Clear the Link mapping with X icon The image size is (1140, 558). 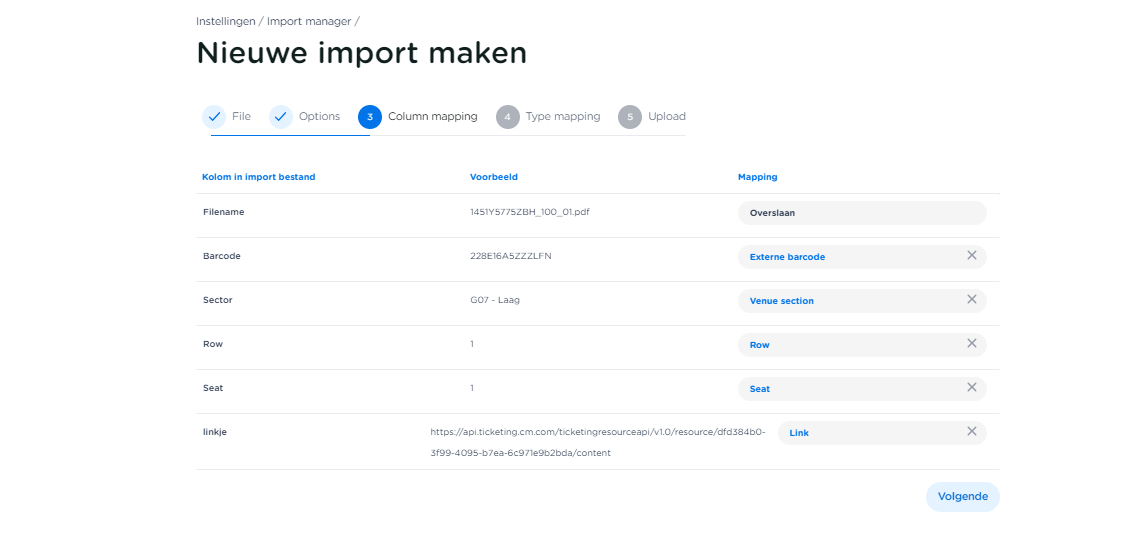[x=971, y=432]
